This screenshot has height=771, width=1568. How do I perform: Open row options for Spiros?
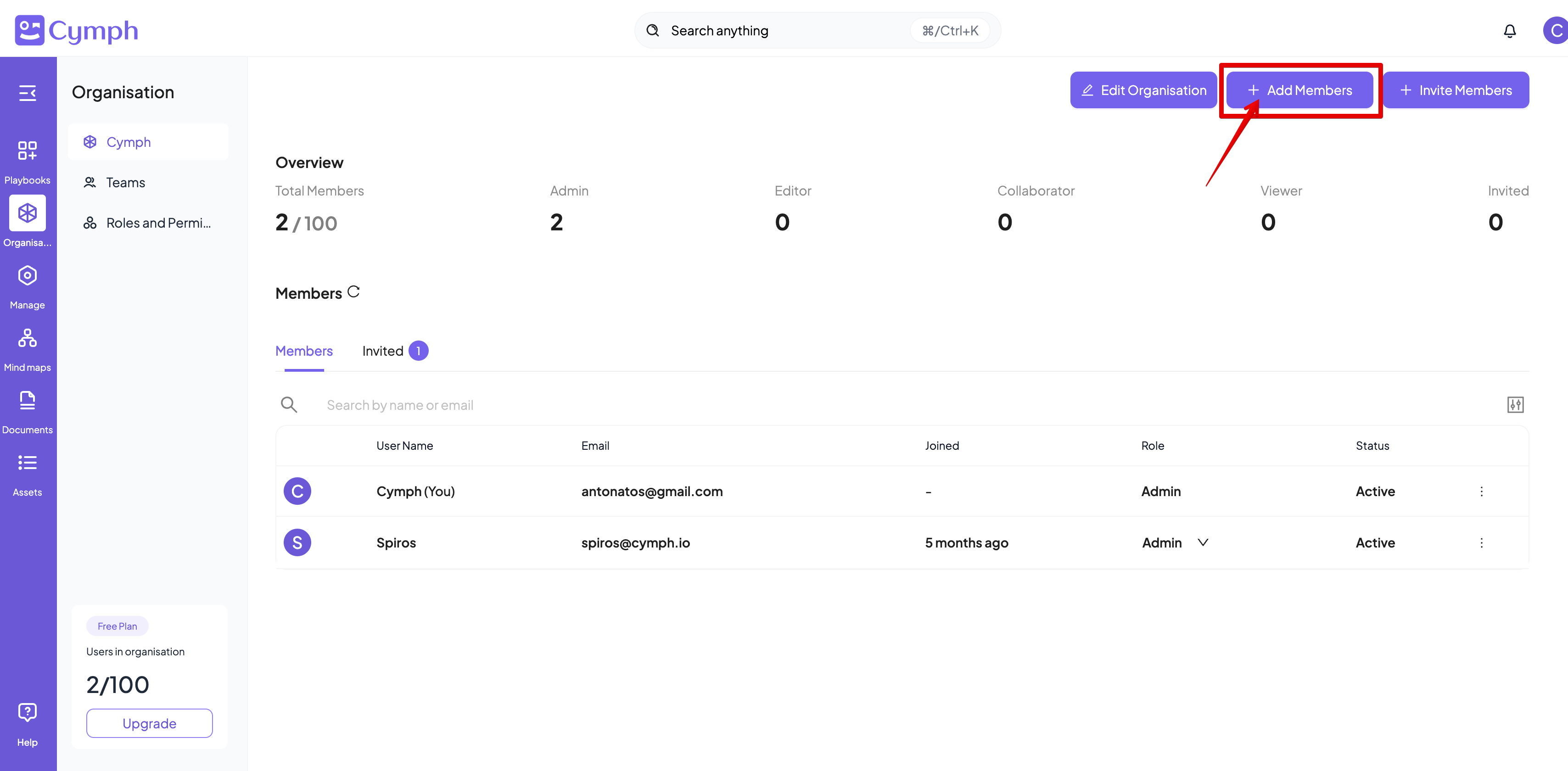click(x=1481, y=542)
